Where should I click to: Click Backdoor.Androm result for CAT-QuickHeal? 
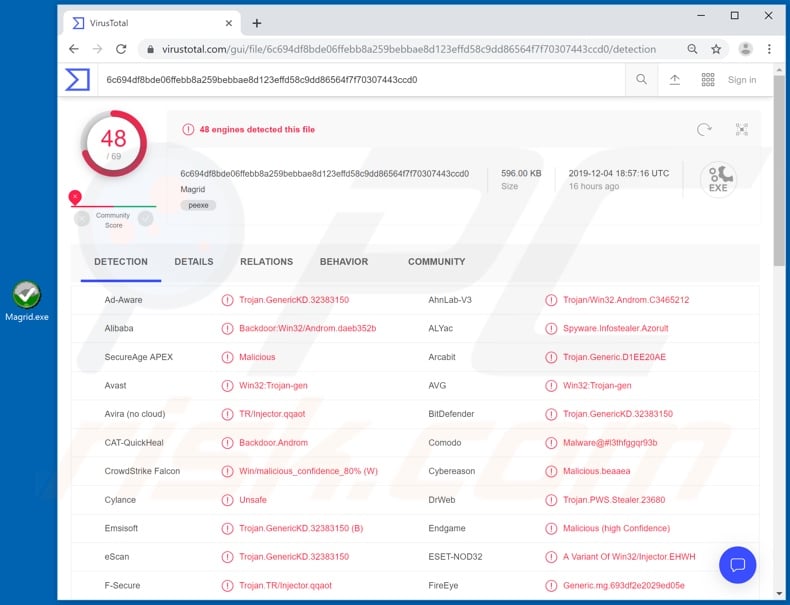tap(273, 443)
